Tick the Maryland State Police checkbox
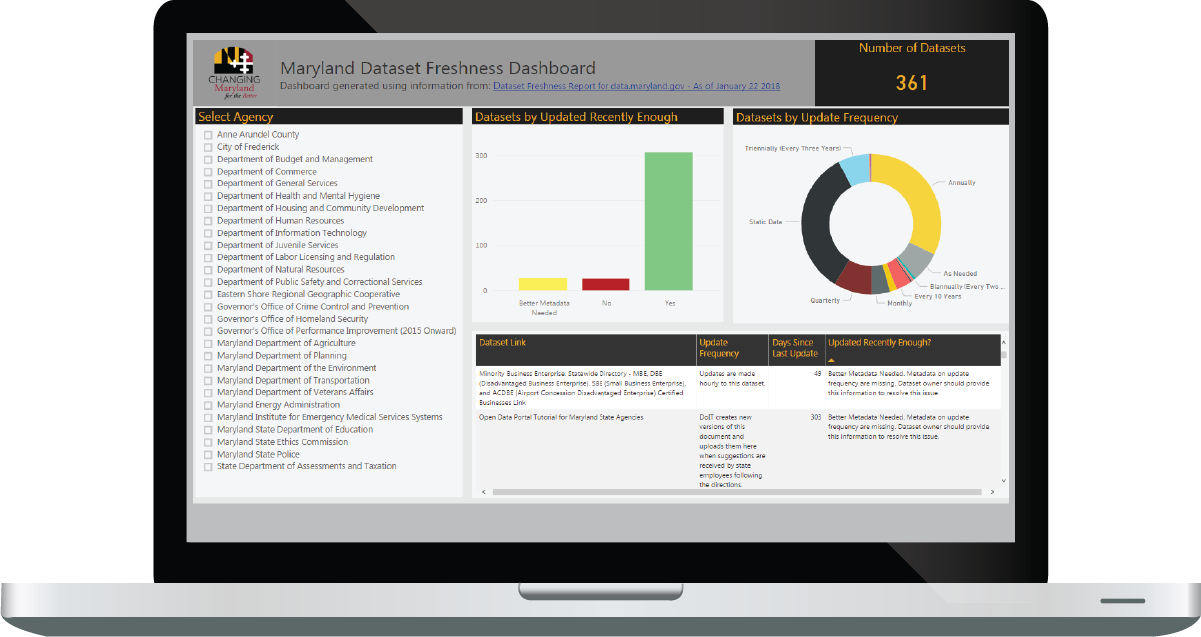The height and width of the screenshot is (637, 1201). pos(208,454)
